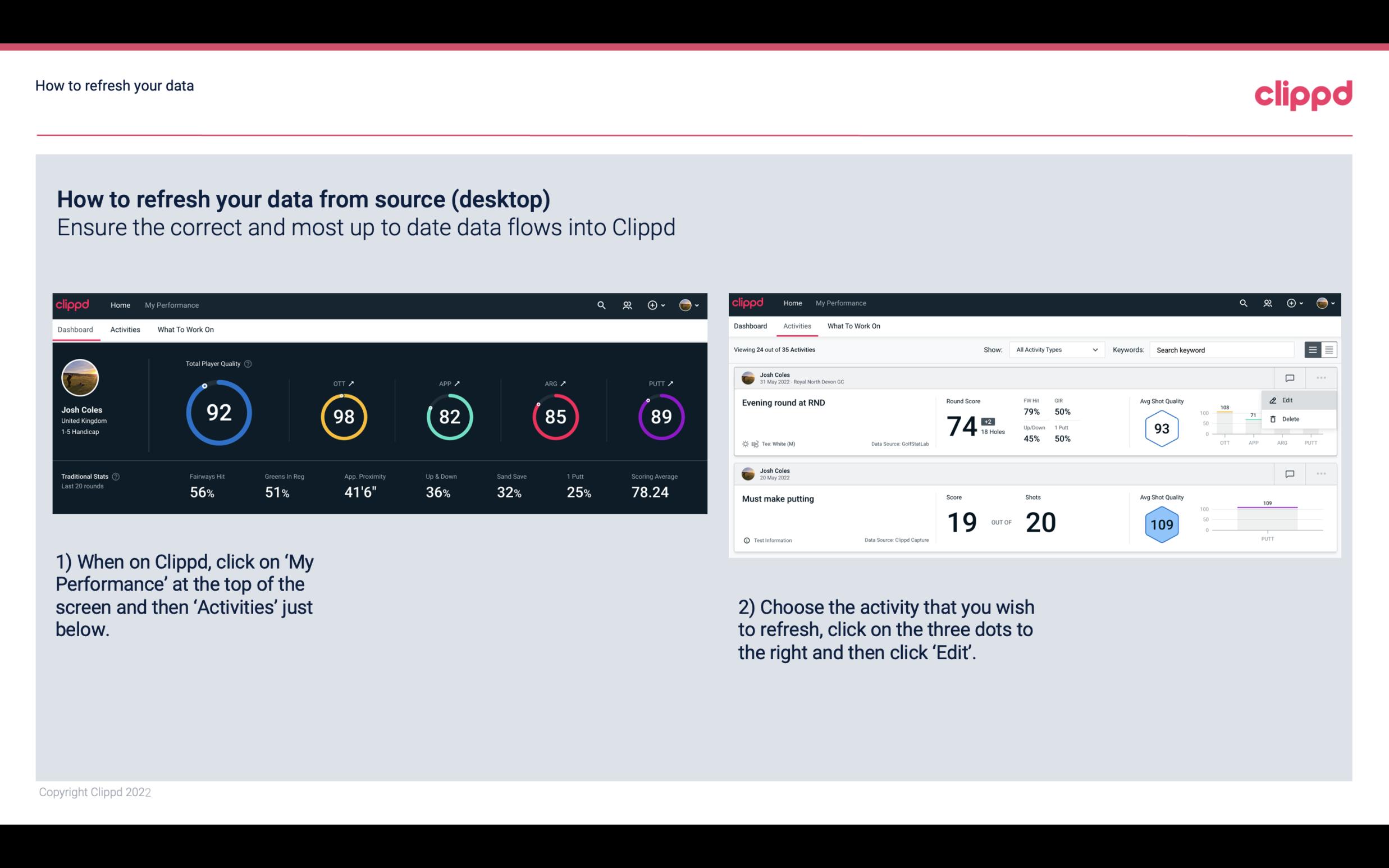Click the grid view icon in Activities
1389x868 pixels.
[x=1328, y=350]
